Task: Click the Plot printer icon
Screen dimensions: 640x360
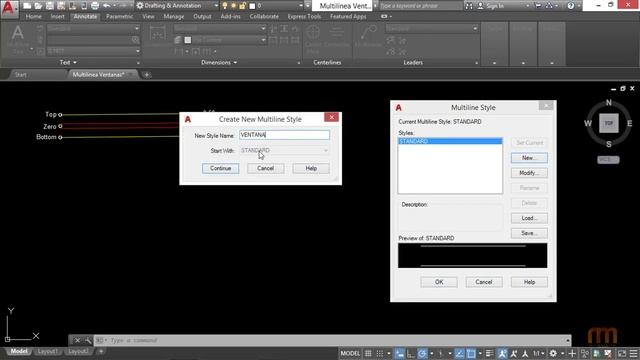Action: click(95, 6)
